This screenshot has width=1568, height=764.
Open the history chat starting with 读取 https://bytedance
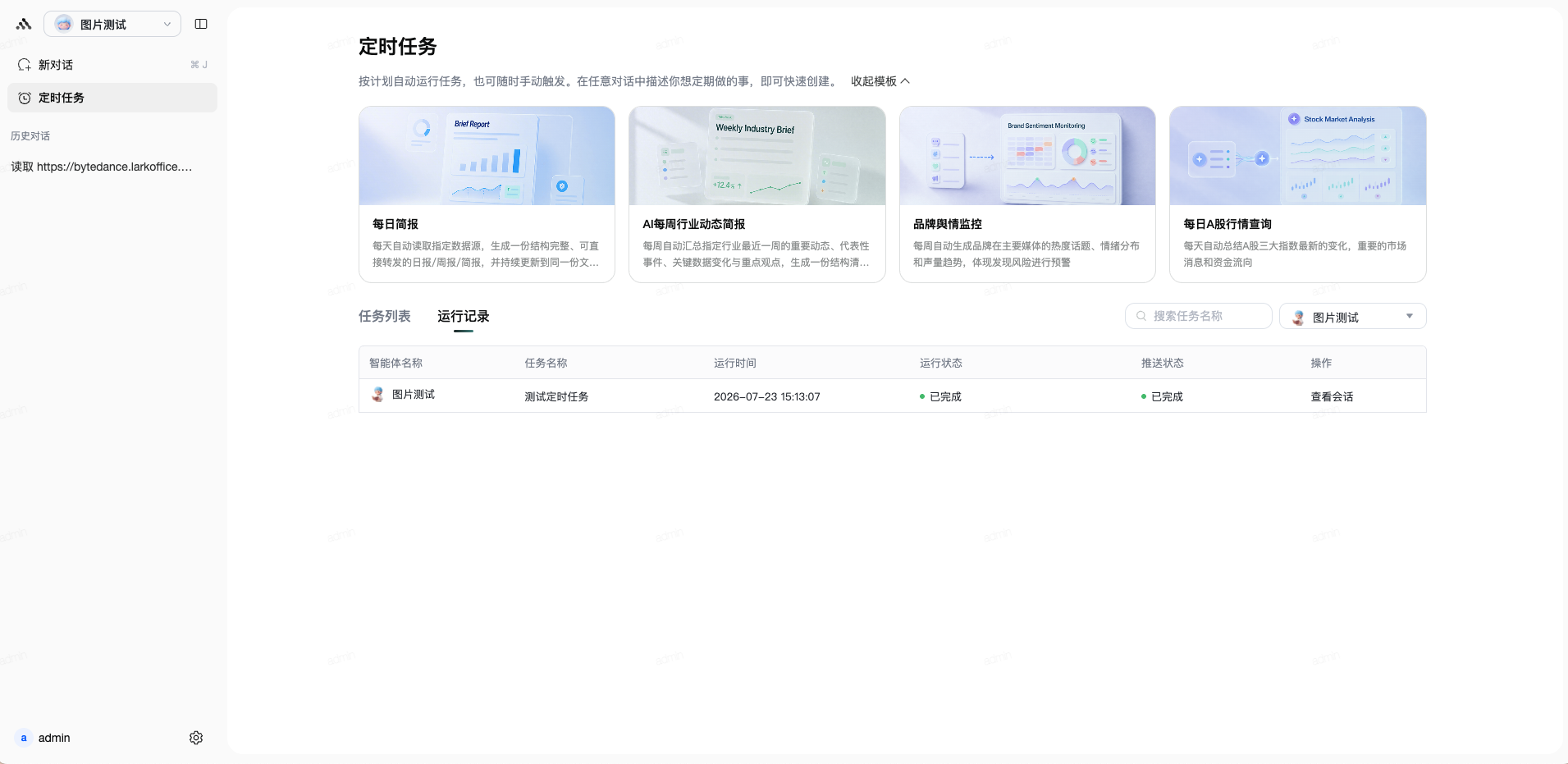click(102, 167)
